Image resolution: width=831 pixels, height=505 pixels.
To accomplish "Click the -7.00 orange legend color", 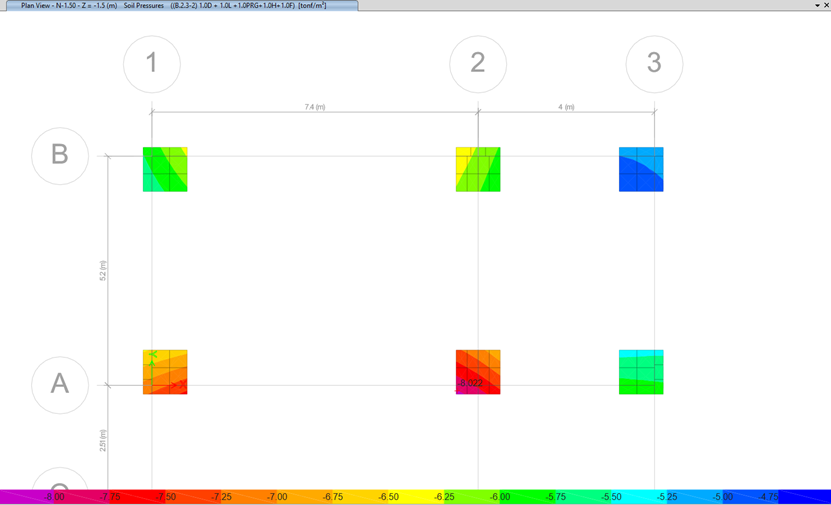I will click(277, 497).
